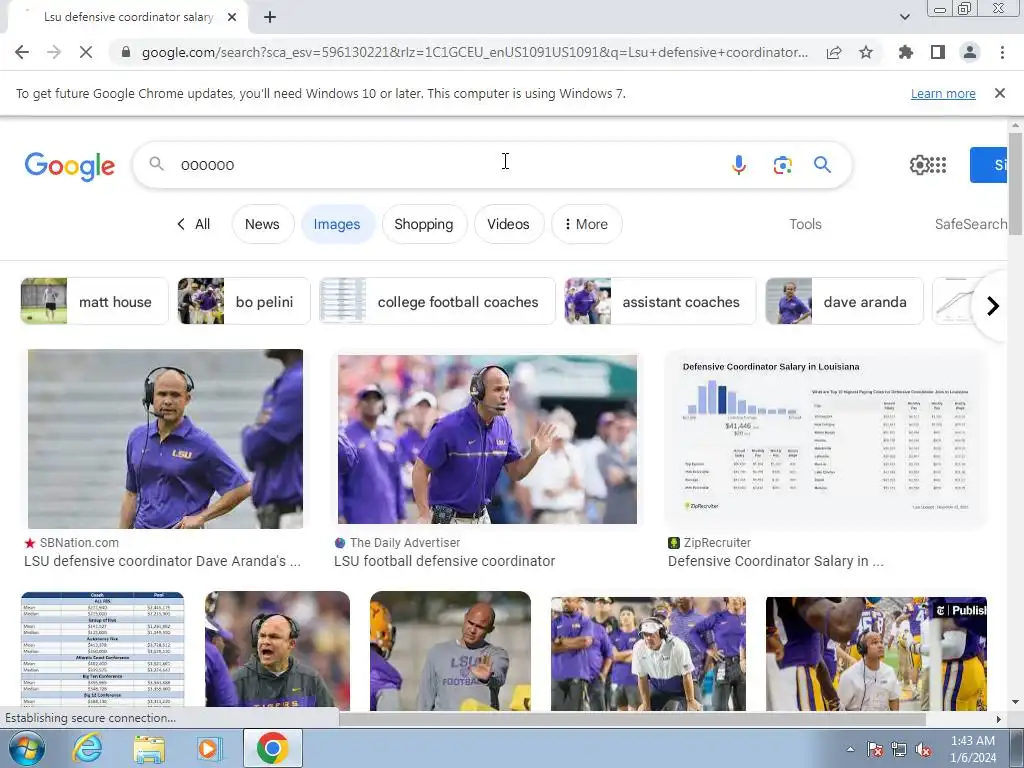Open the LSU defensive coordinator Dave Aranda's link
Viewport: 1024px width, 768px height.
tap(163, 561)
